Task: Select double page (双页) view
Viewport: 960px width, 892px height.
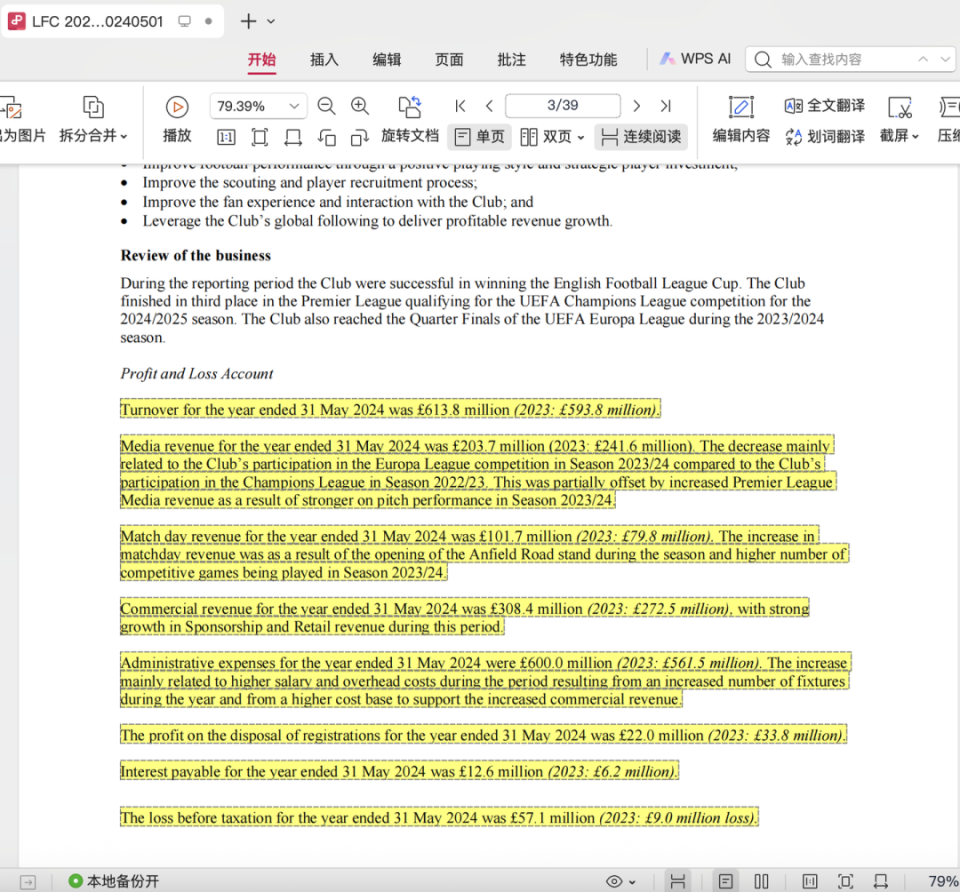Action: coord(546,137)
